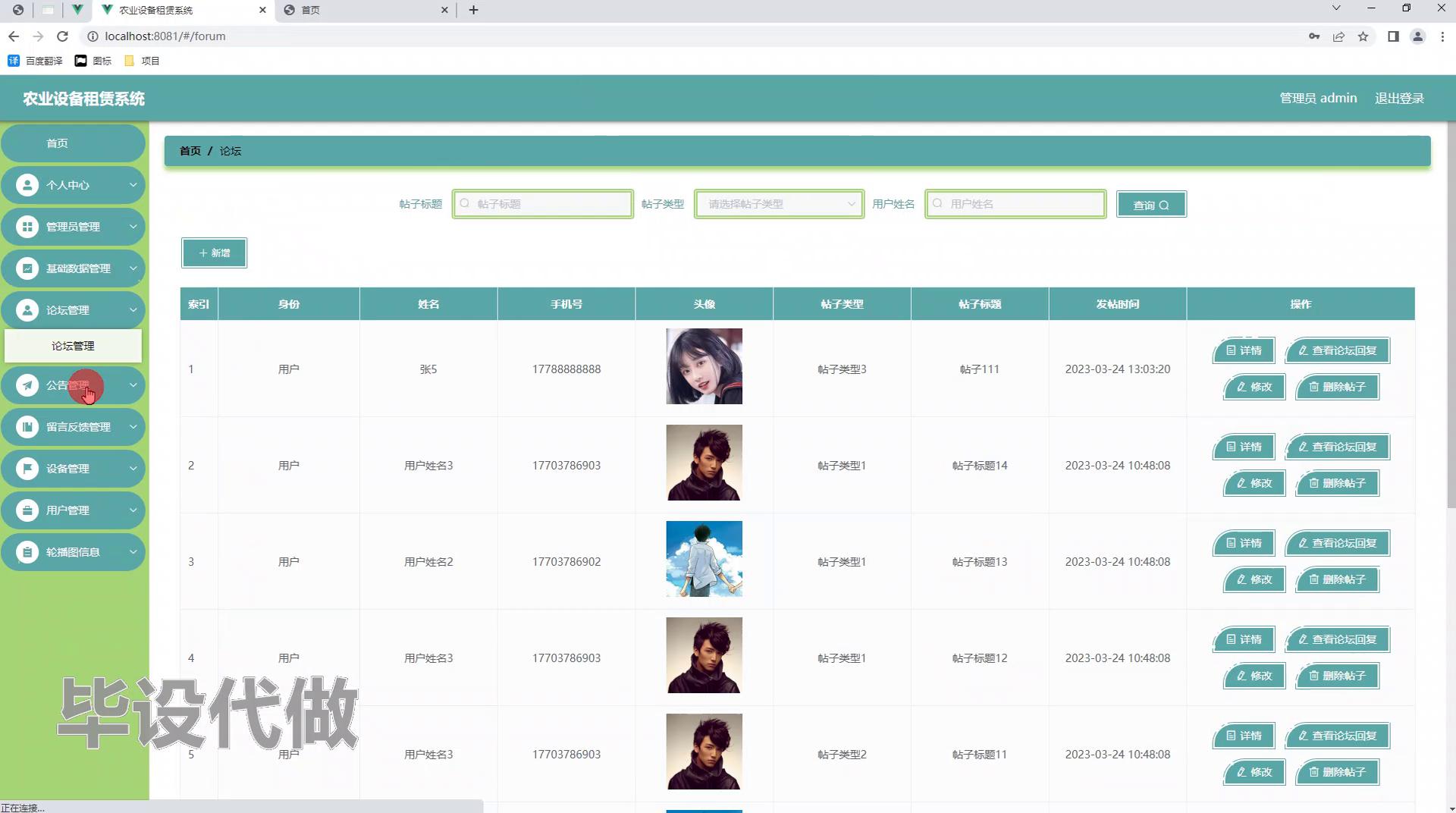1456x813 pixels.
Task: Click 查看论坛回复 for 帖子111
Action: click(1338, 350)
